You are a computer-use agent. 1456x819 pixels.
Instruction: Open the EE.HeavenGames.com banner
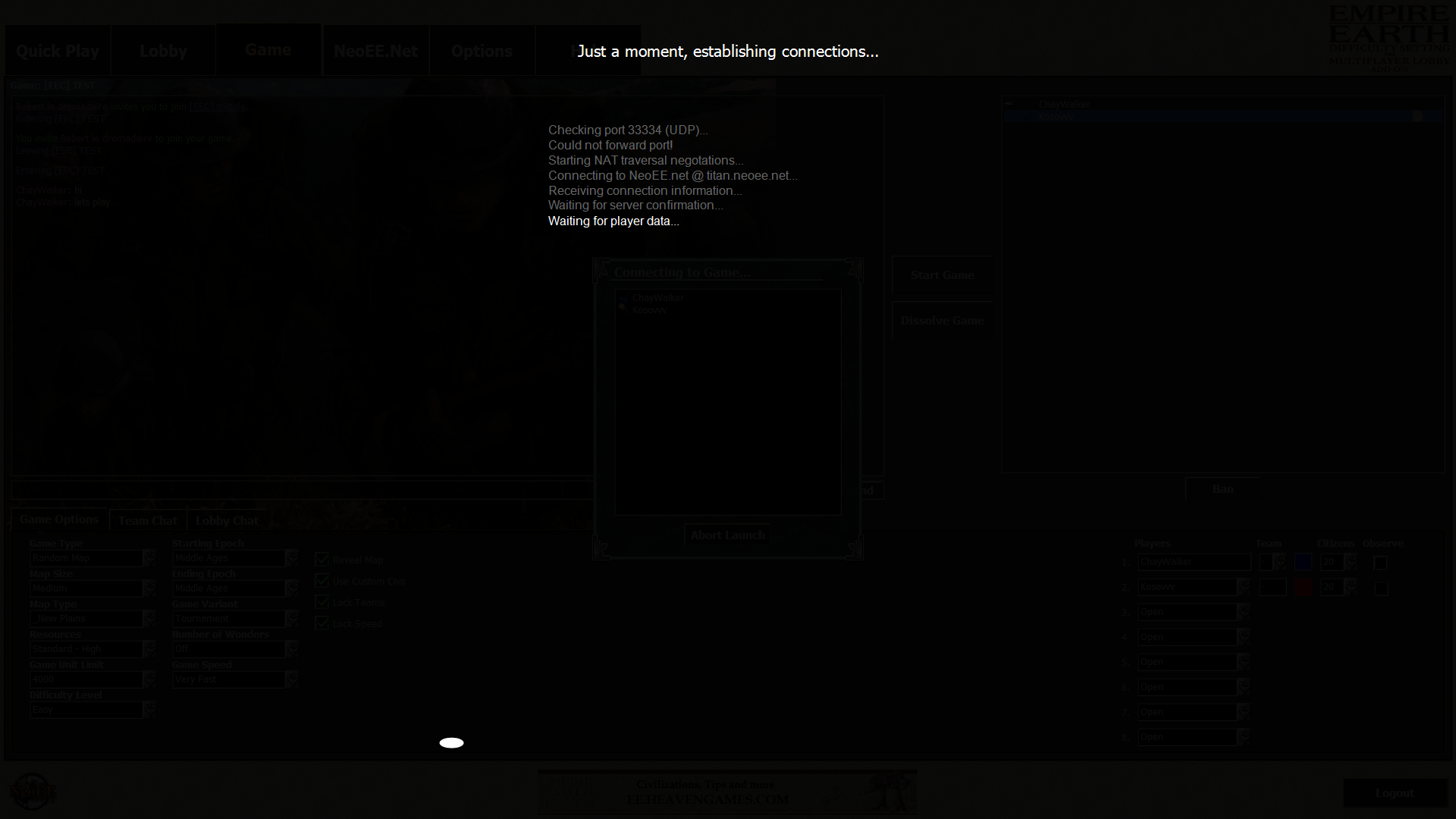click(x=727, y=792)
